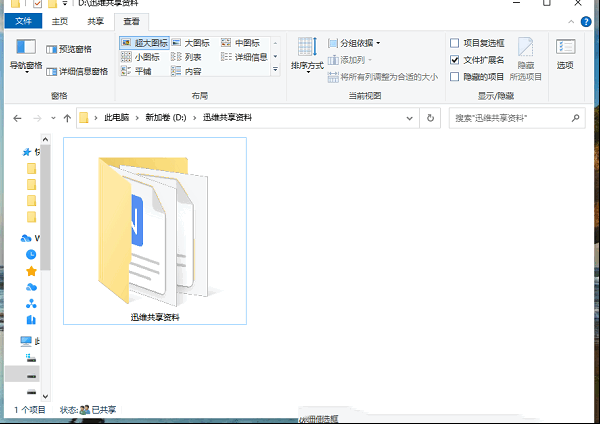This screenshot has height=424, width=600.
Task: Open the sort by (排序方式) menu
Action: (x=307, y=55)
